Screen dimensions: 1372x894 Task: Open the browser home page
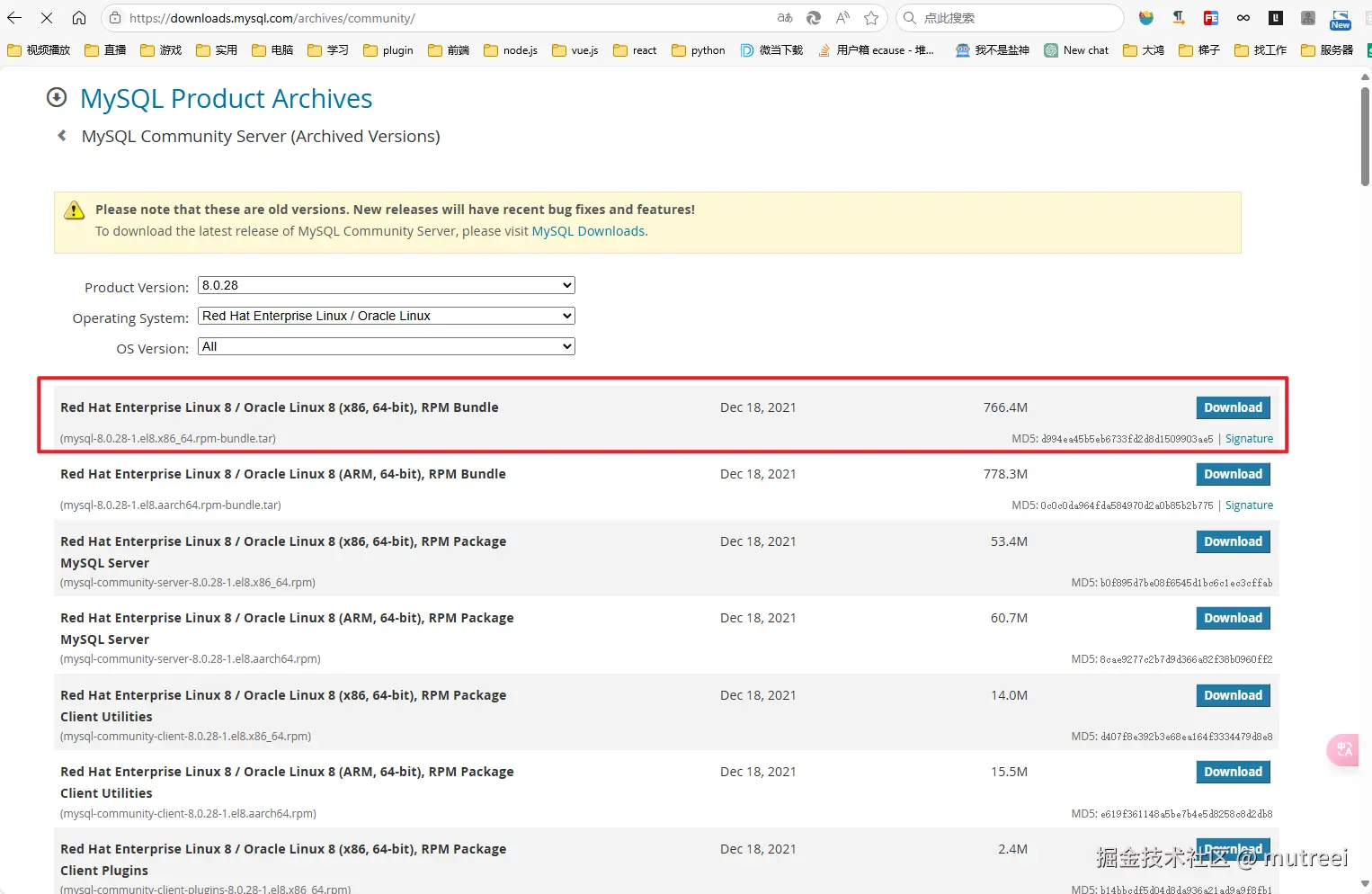(79, 18)
